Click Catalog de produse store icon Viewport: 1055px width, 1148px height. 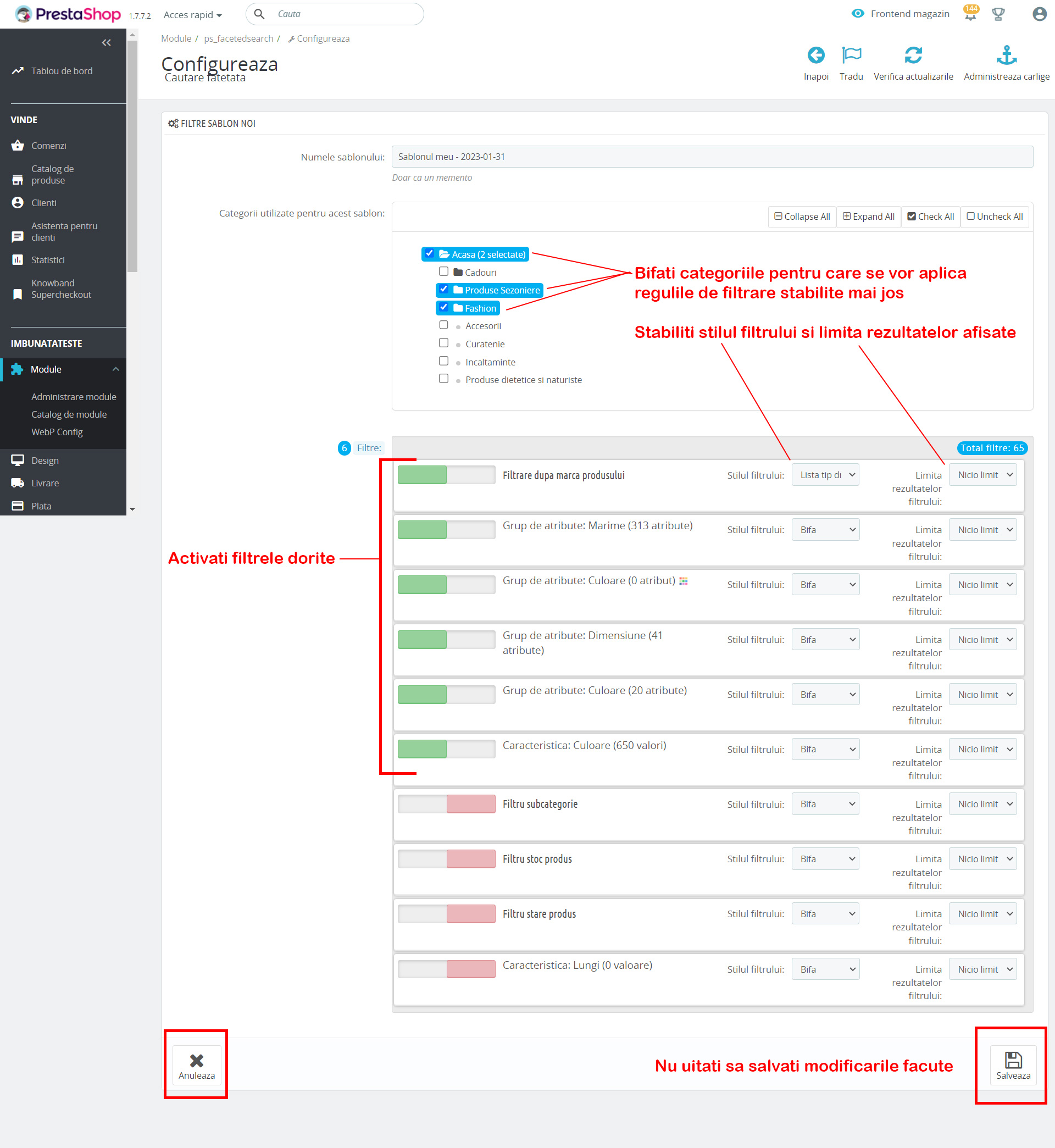pos(18,180)
